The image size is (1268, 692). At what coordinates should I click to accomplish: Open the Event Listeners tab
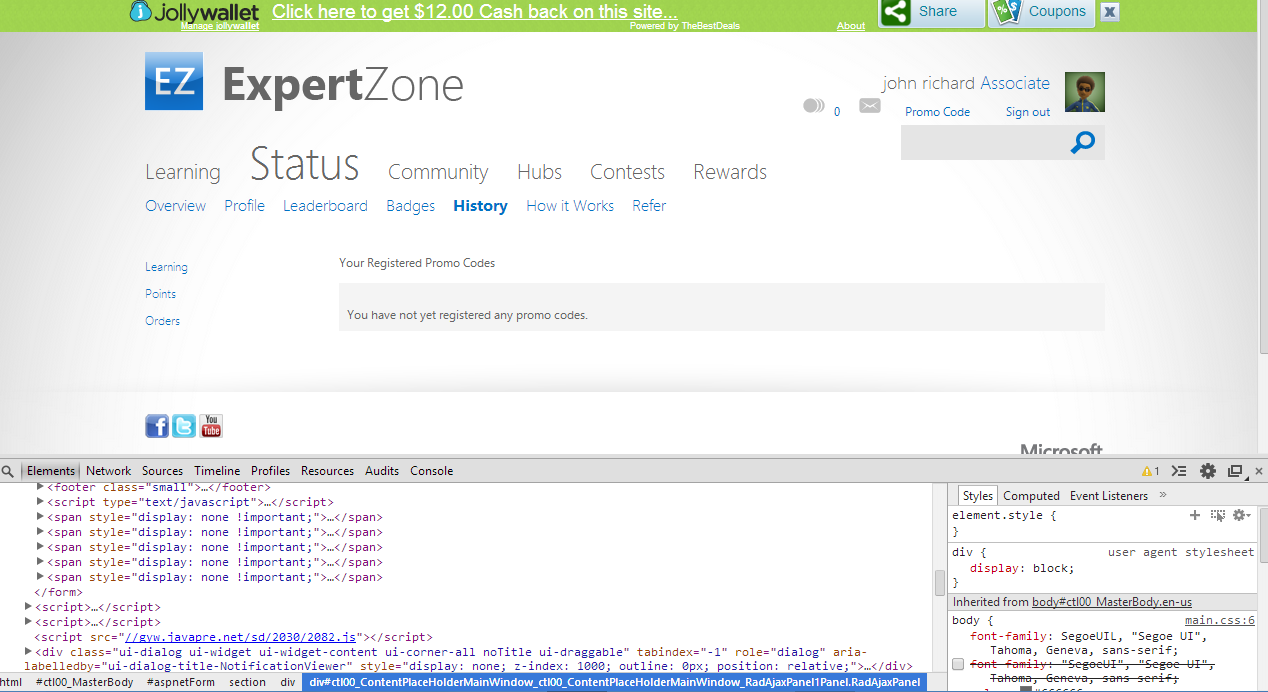click(1109, 496)
